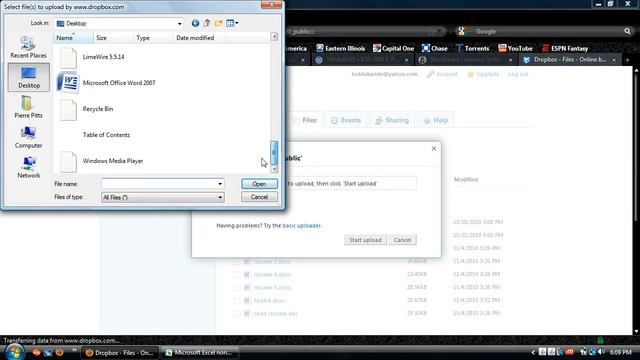Viewport: 640px width, 360px height.
Task: Switch to Microsoft Excel taskbar button
Action: tap(199, 353)
